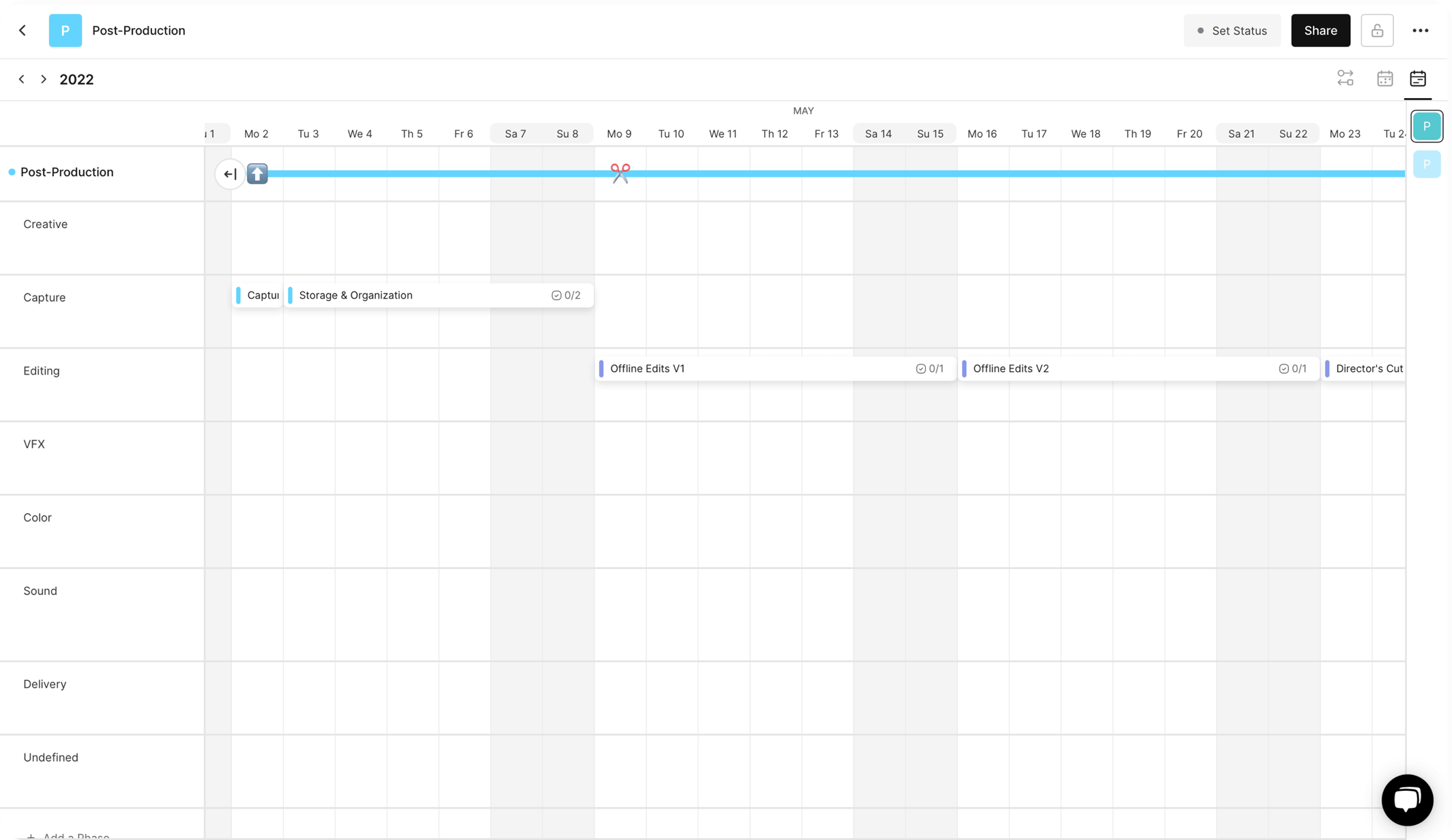Click the Post-Production title in header
Screen dimensions: 1452x840
coord(139,31)
